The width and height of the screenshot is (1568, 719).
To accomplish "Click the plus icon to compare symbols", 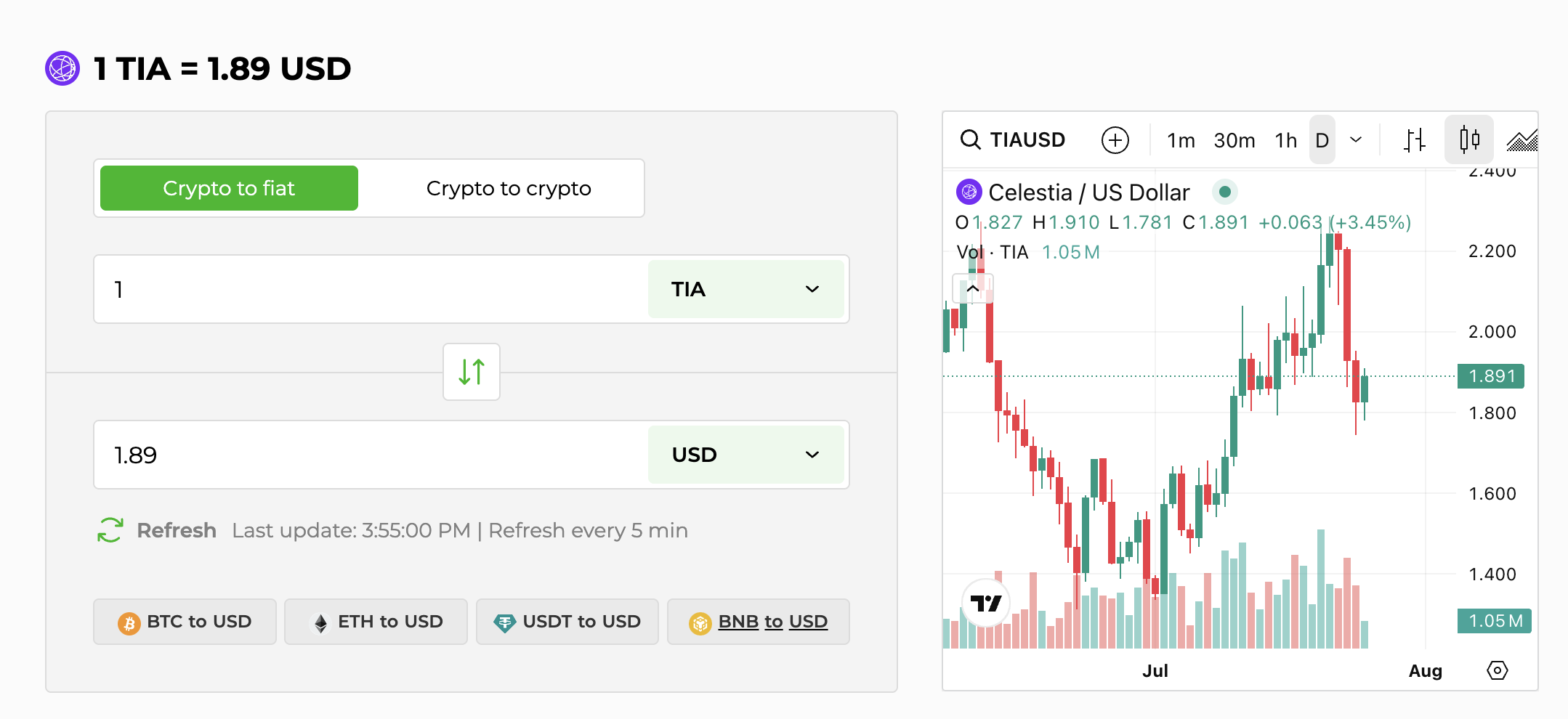I will [1116, 139].
